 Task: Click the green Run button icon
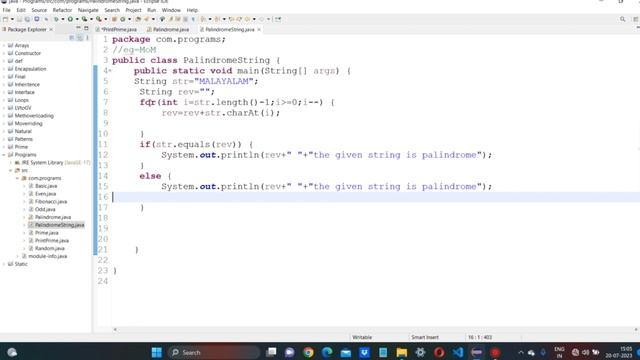click(x=70, y=19)
